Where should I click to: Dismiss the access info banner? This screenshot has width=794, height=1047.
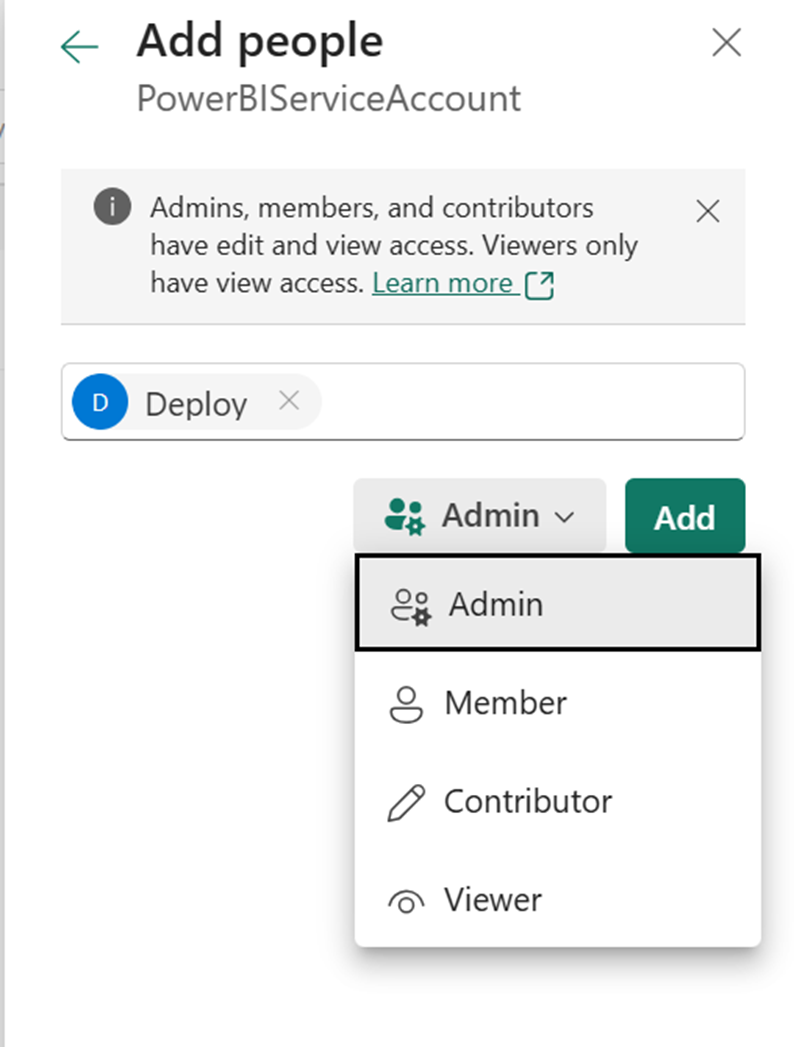[x=707, y=211]
